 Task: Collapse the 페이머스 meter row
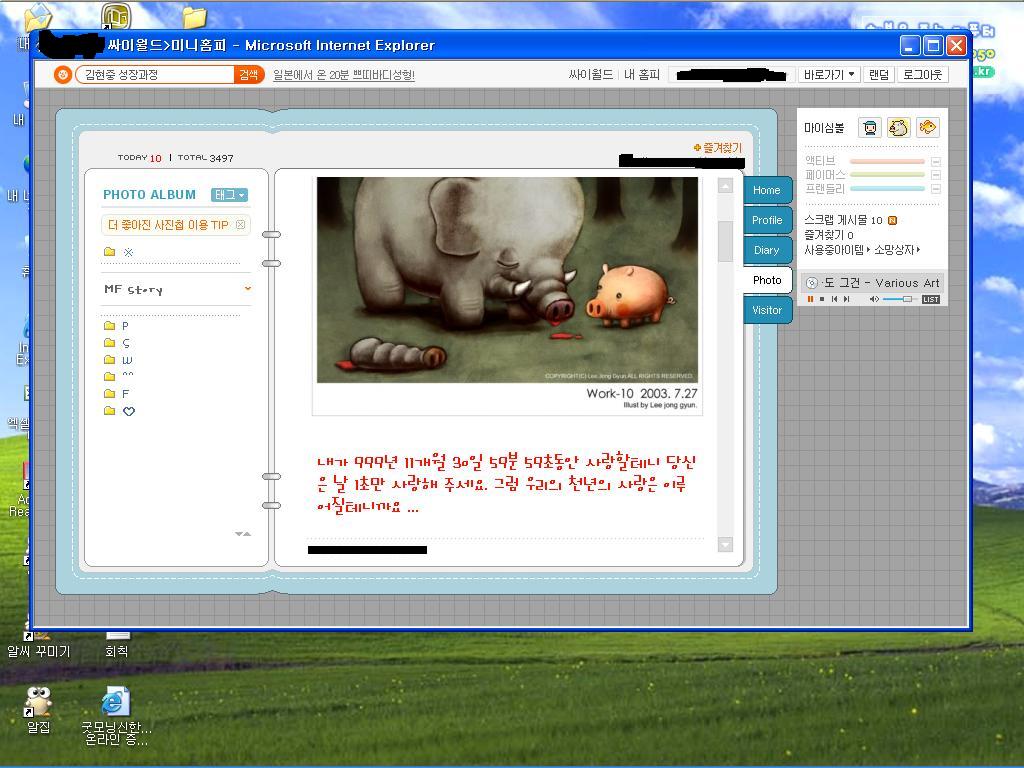936,175
